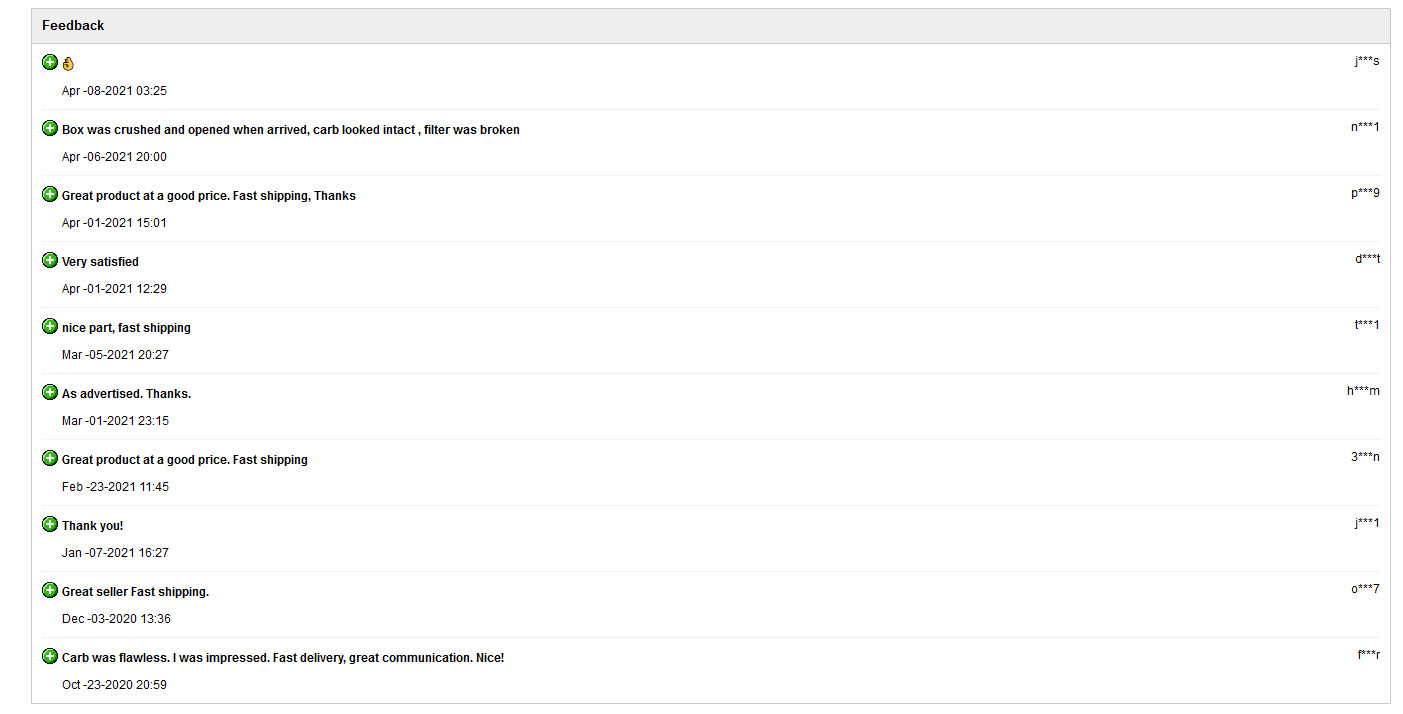Click the date 'Jan -07-2021 16:27'

(115, 553)
